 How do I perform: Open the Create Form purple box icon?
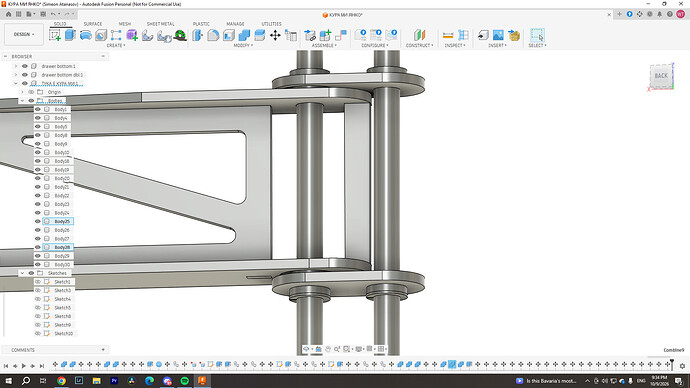coord(132,35)
